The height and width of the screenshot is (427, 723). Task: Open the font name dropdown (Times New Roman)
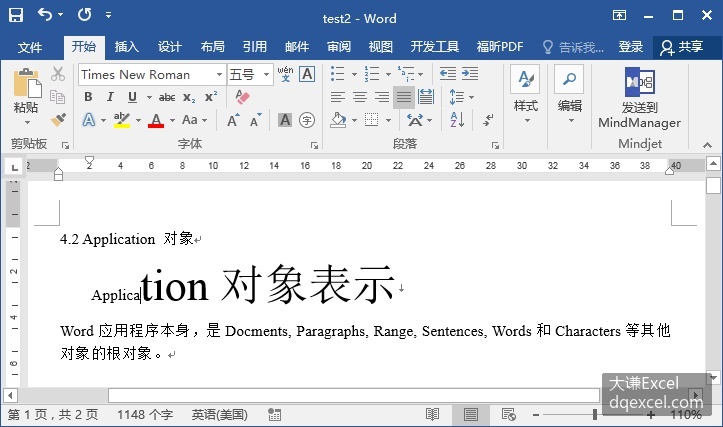point(219,74)
